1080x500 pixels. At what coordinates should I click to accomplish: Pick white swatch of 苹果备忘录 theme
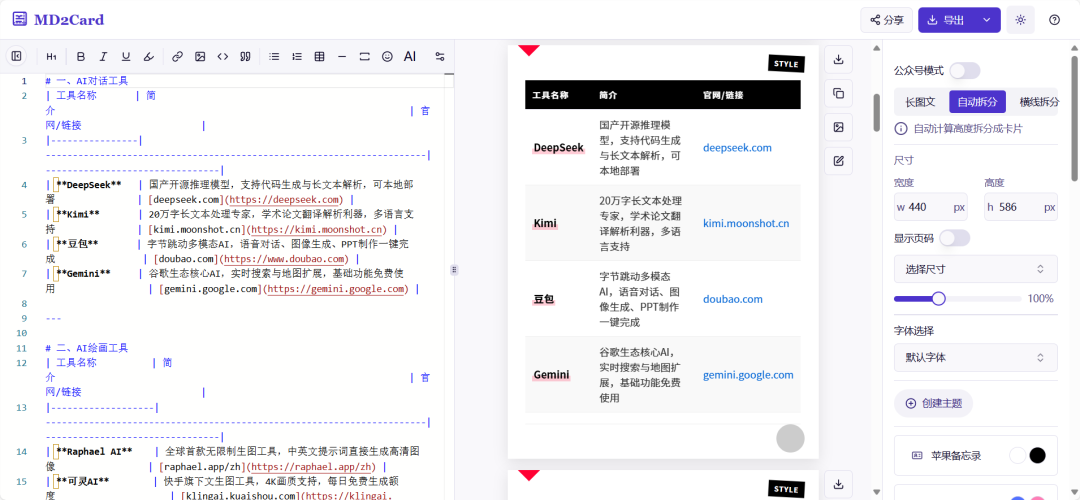click(1017, 455)
